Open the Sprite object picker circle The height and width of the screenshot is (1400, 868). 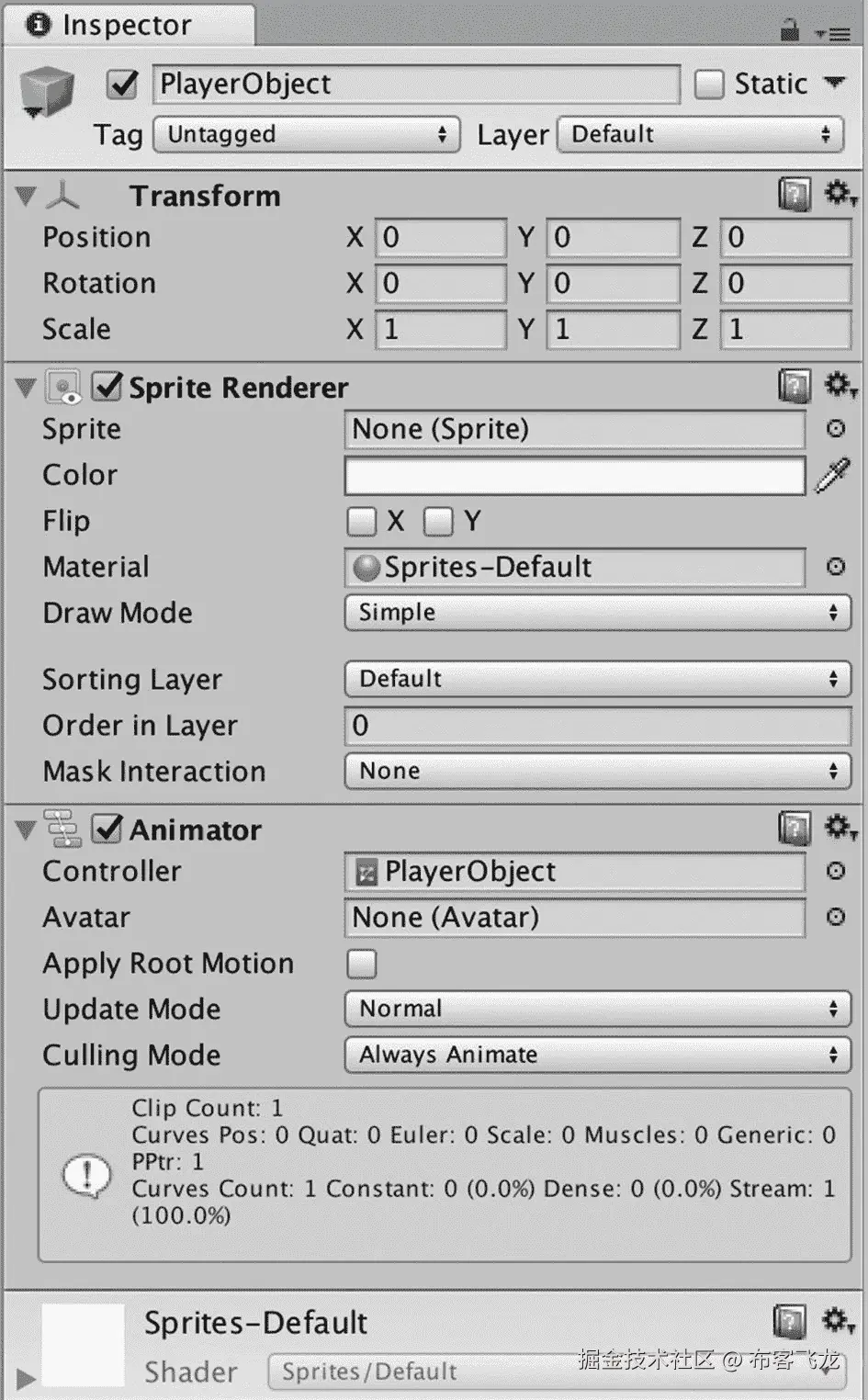(835, 428)
